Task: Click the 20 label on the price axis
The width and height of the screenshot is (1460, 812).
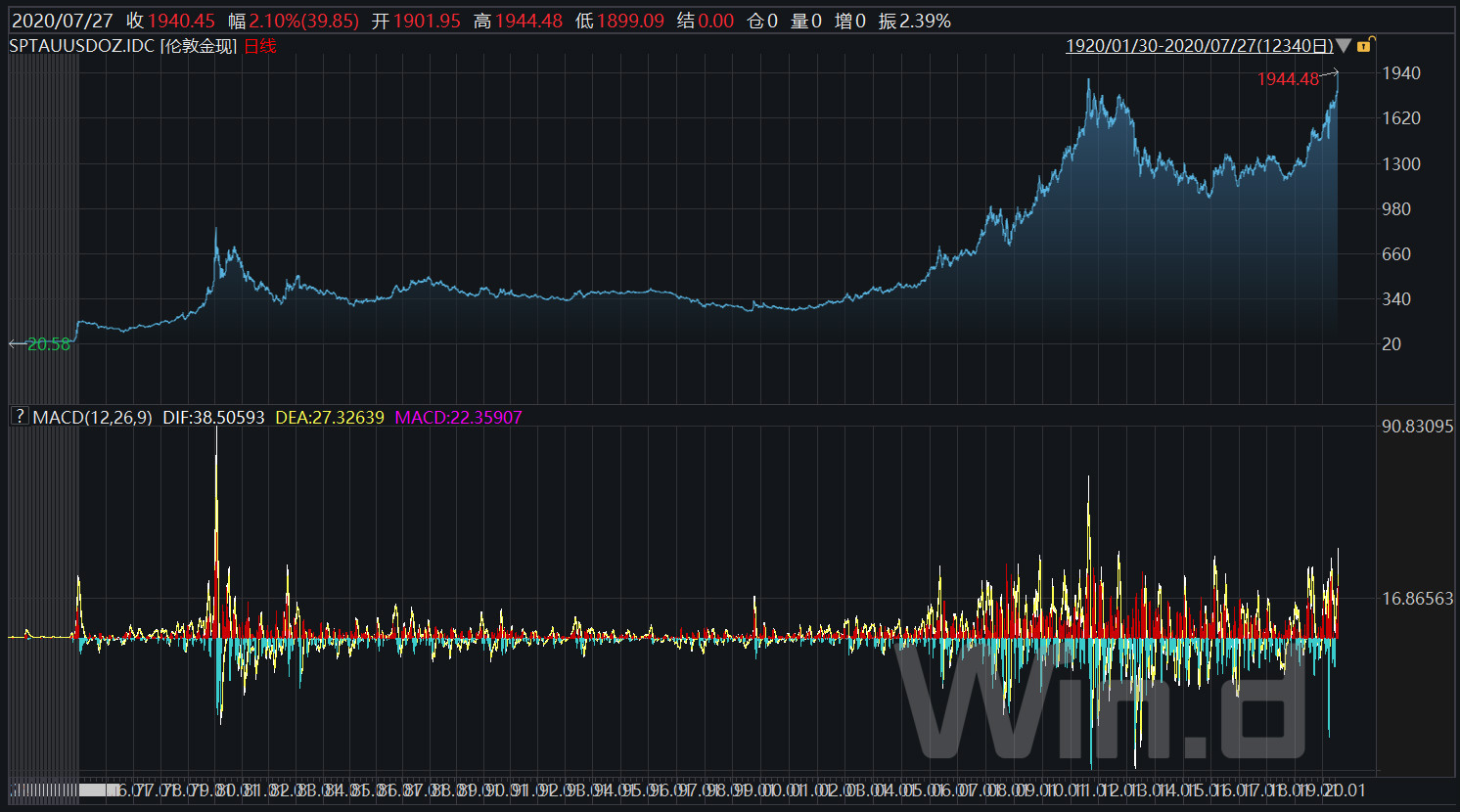Action: click(x=1392, y=343)
